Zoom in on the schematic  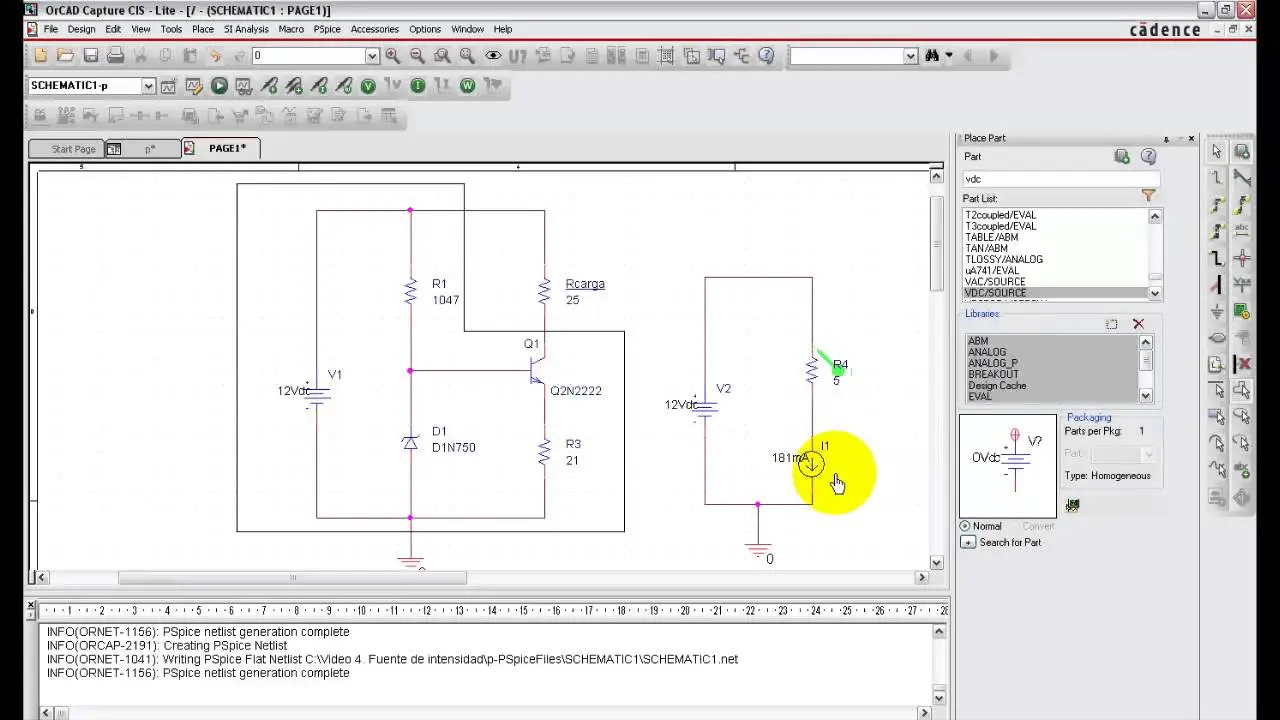click(393, 56)
